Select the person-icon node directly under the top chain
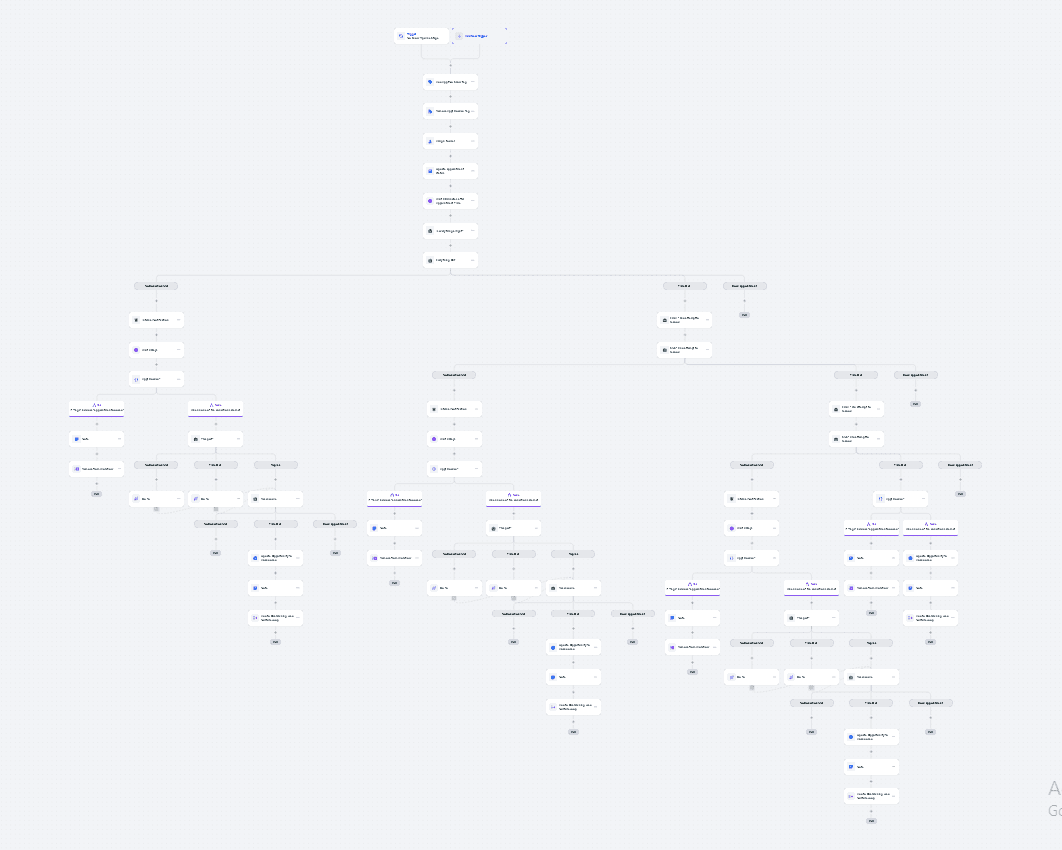The width and height of the screenshot is (1062, 850). (450, 141)
